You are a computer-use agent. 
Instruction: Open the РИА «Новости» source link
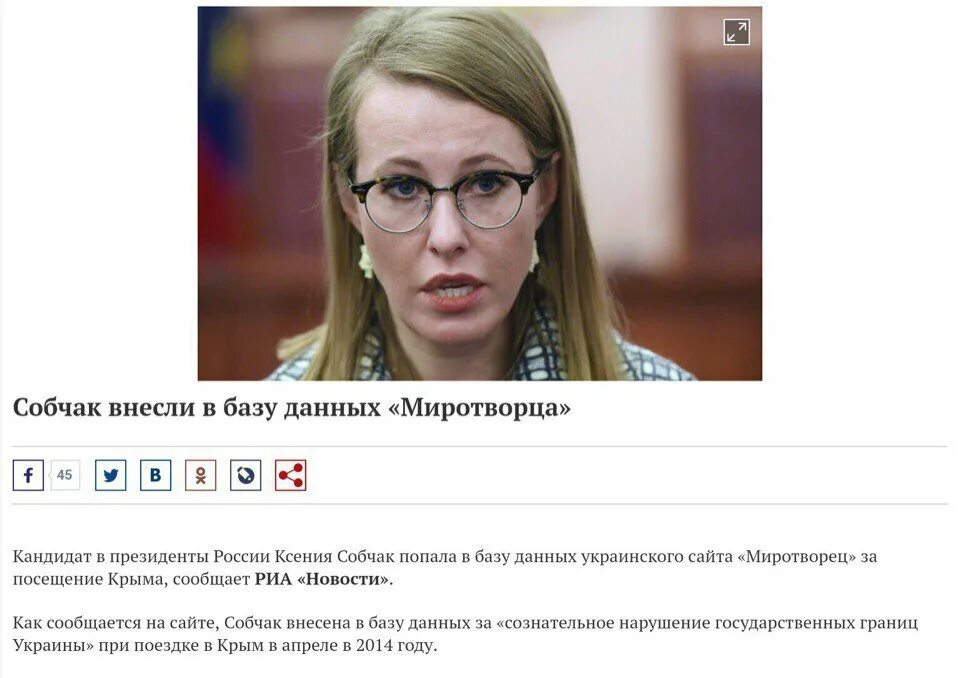point(322,579)
